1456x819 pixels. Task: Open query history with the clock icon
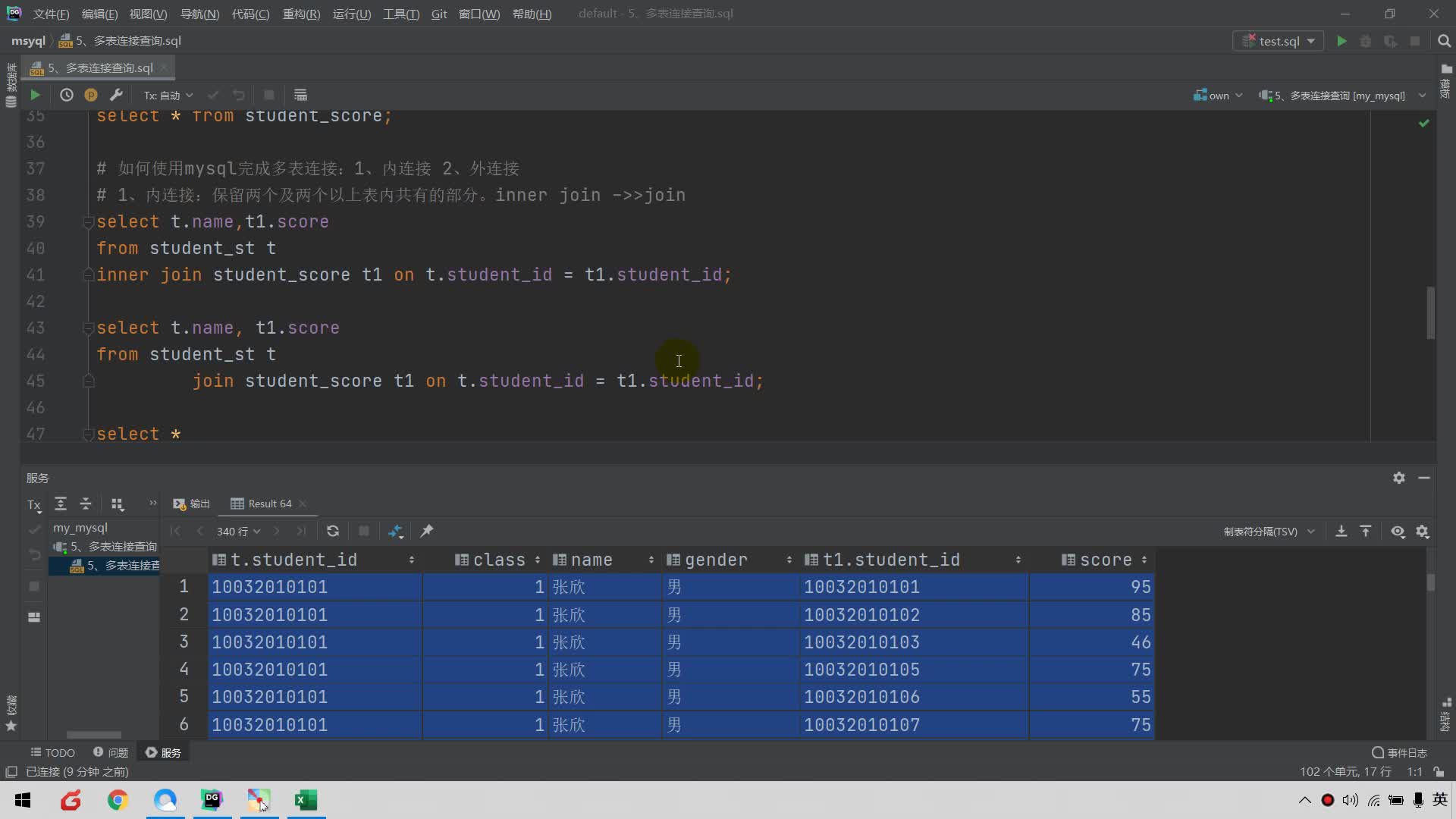[x=67, y=95]
